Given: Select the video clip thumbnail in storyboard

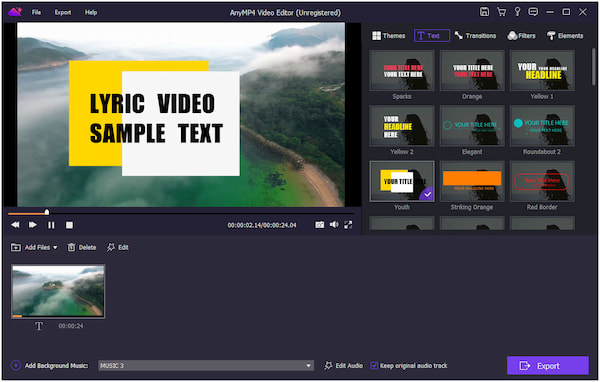Looking at the screenshot, I should tap(58, 291).
